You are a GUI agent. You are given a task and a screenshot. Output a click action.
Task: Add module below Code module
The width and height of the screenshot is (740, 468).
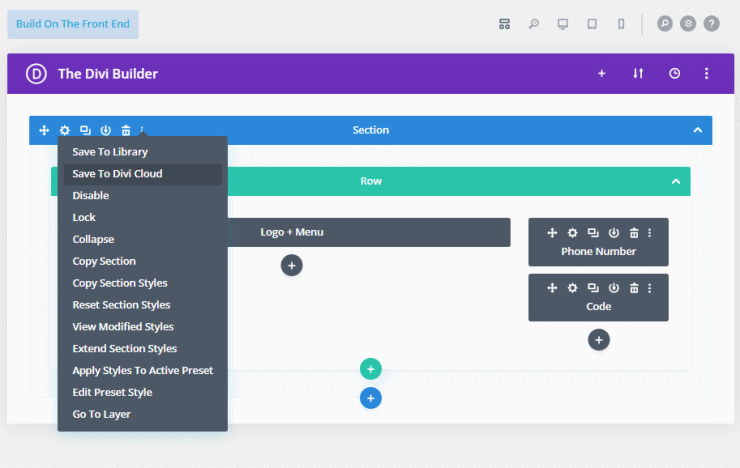[x=598, y=340]
